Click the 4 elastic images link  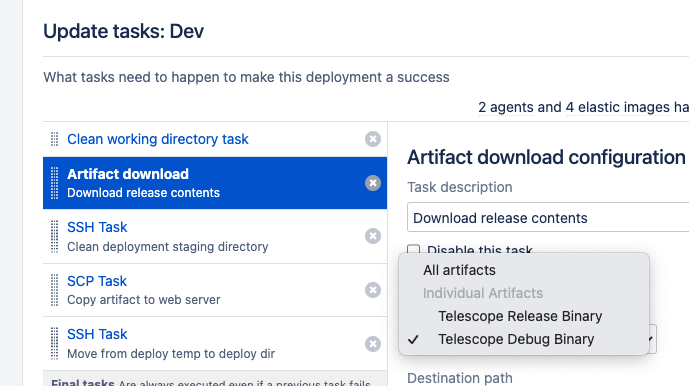[617, 107]
